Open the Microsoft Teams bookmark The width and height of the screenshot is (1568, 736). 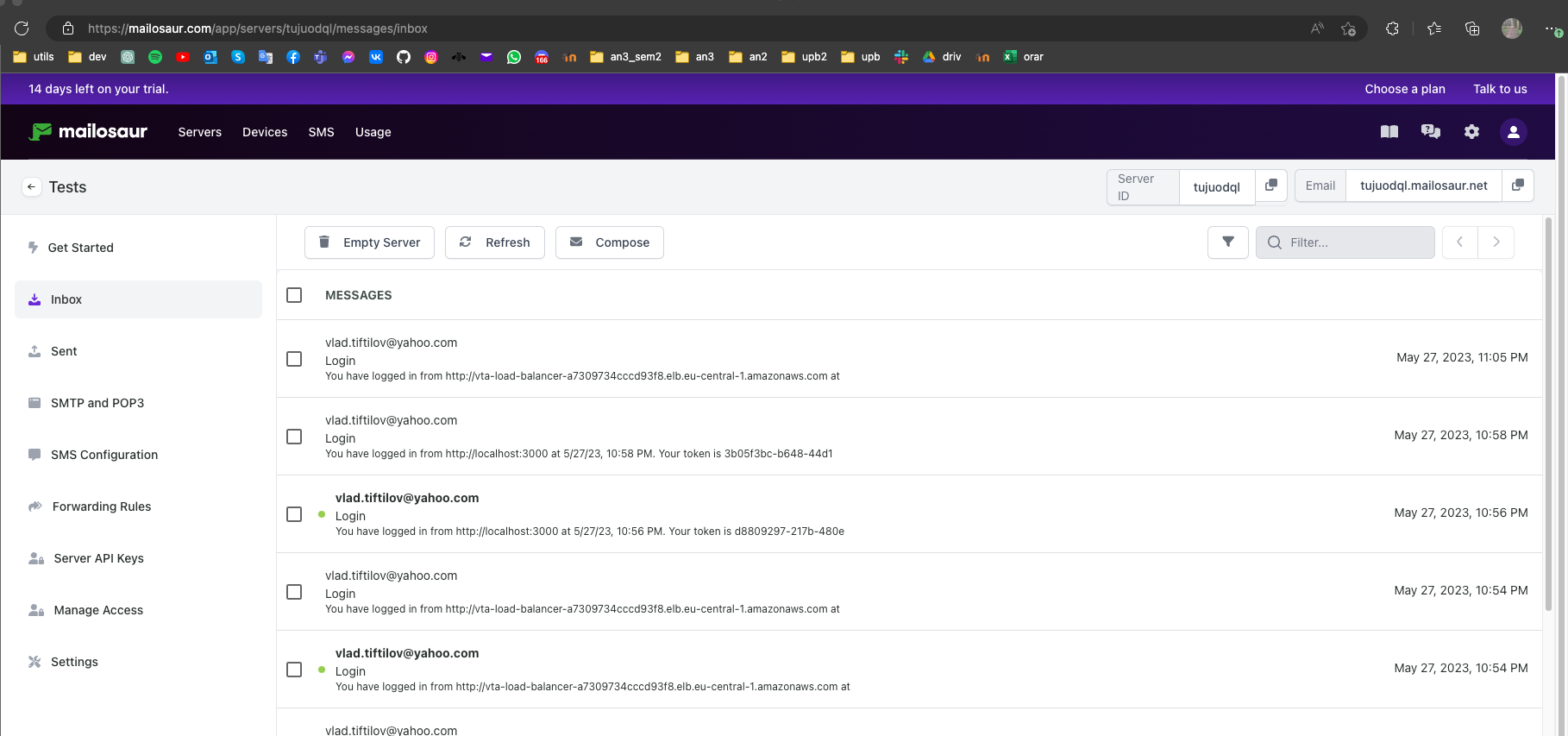[321, 57]
